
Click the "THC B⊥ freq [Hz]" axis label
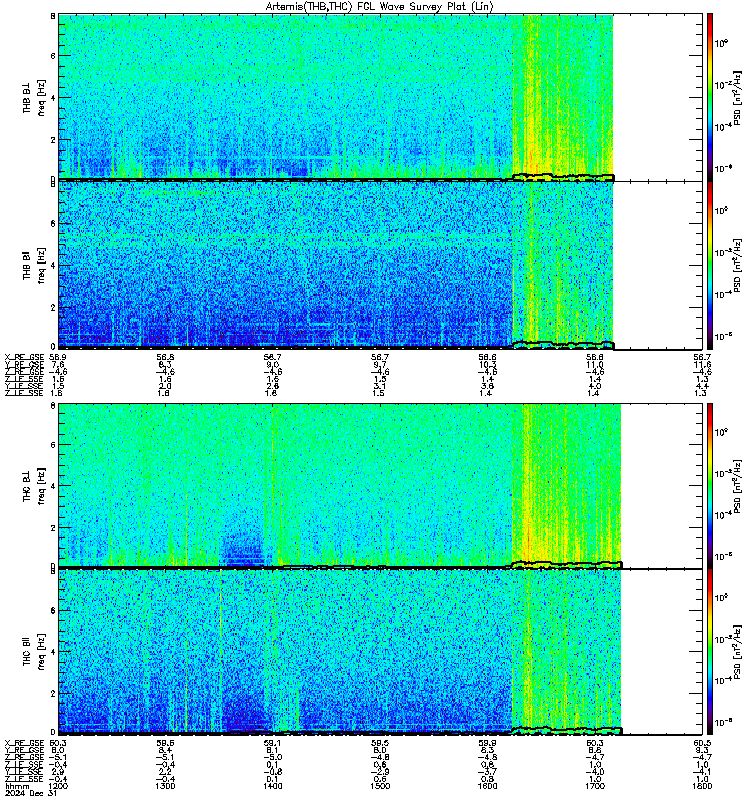tap(34, 485)
